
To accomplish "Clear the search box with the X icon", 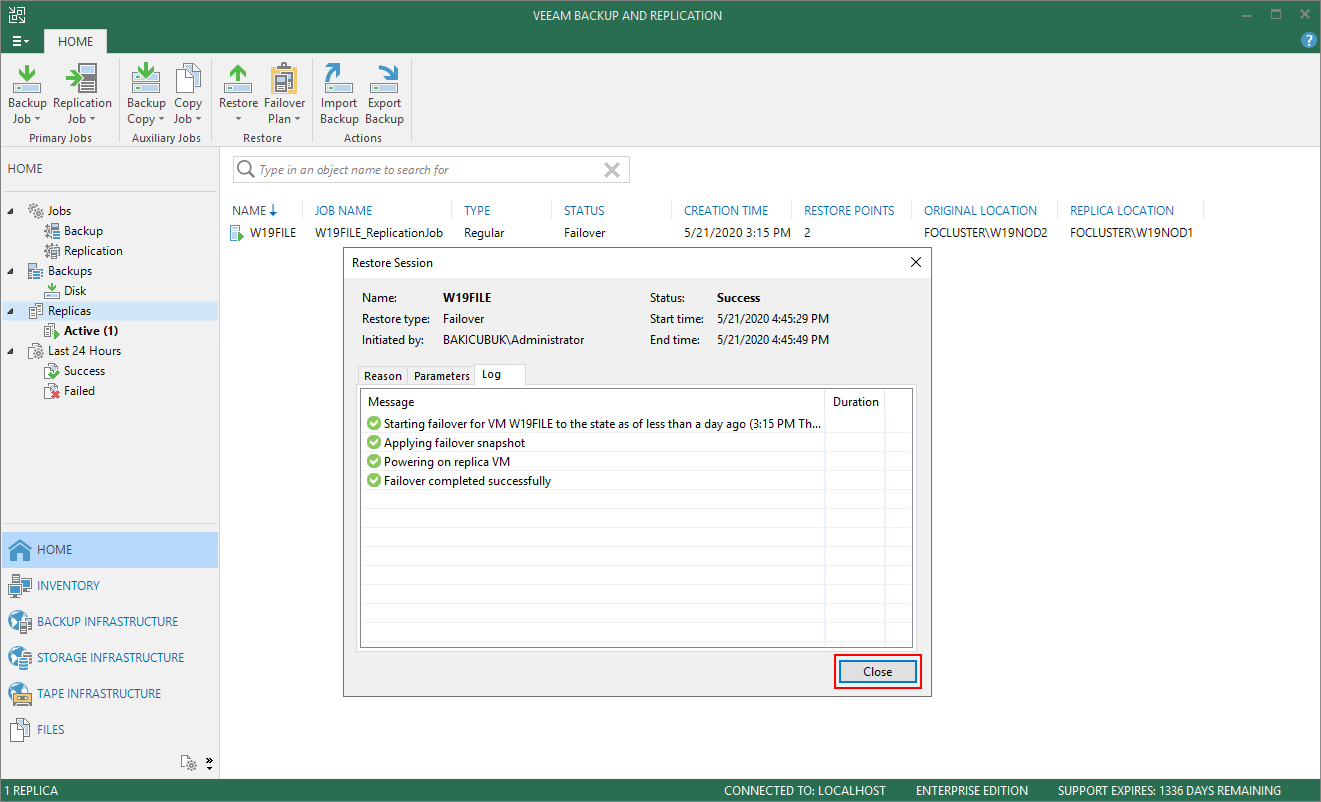I will pyautogui.click(x=612, y=170).
